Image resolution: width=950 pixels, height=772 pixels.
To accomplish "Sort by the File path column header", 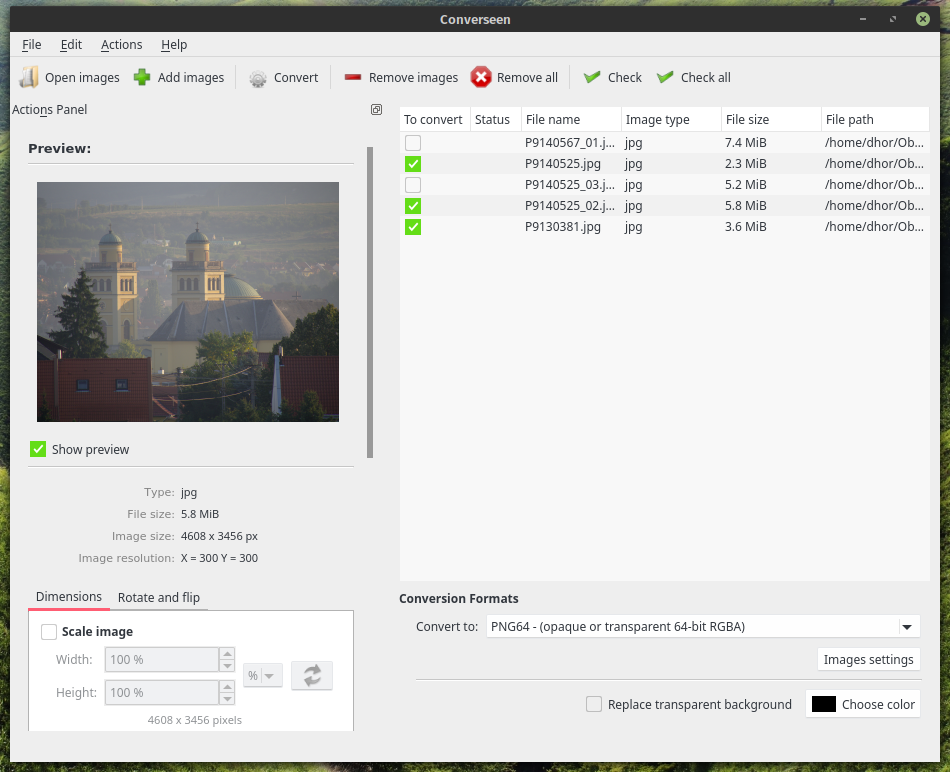I will point(875,119).
